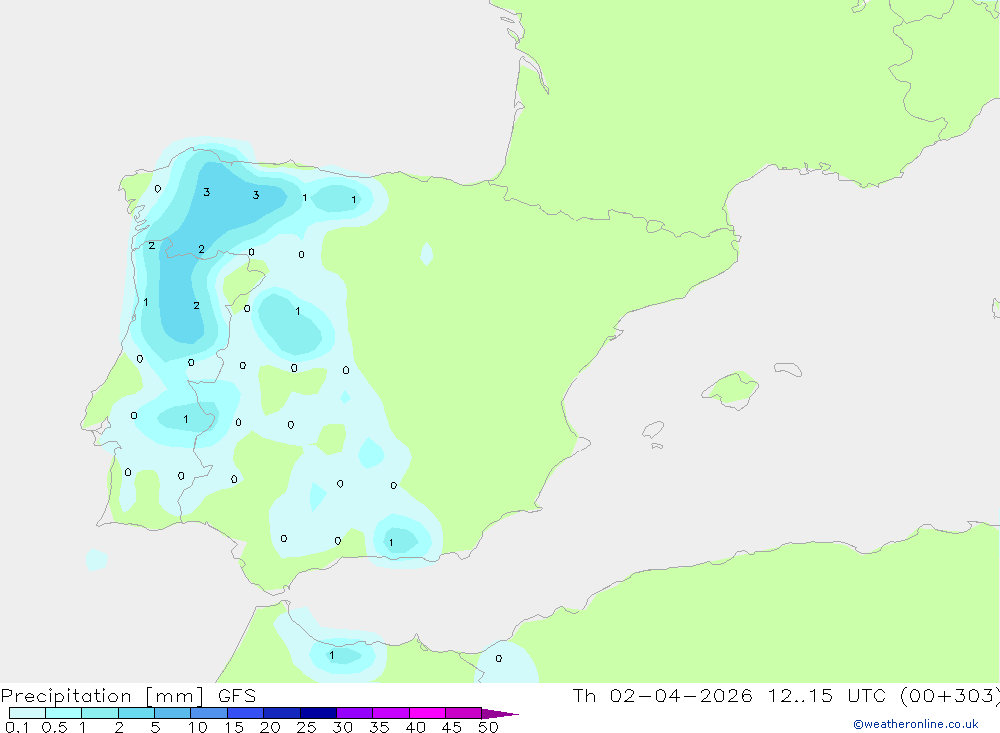
Task: Click the 0.5–1 mm legend color swatch
Action: coord(63,713)
